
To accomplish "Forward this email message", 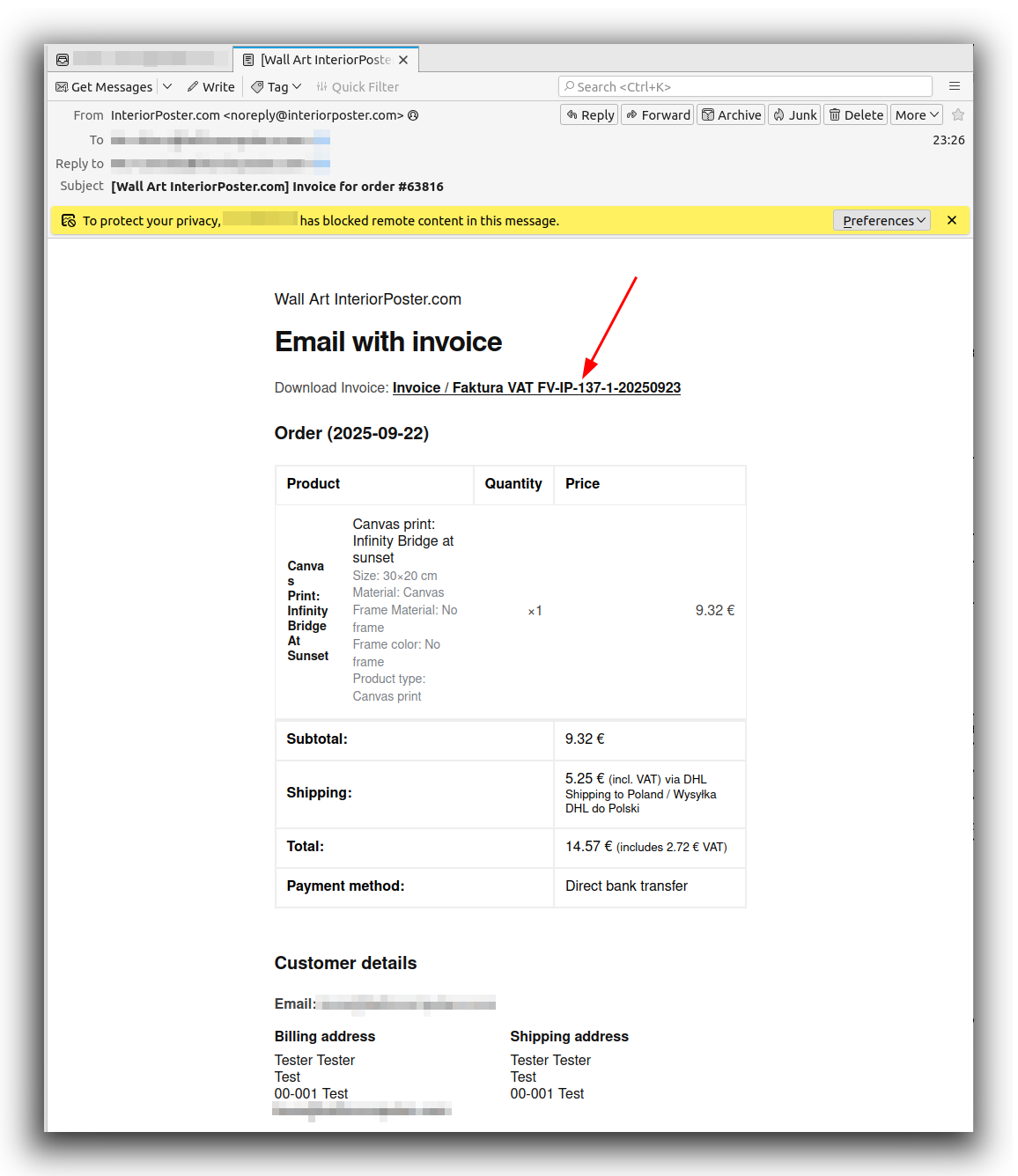I will point(658,115).
